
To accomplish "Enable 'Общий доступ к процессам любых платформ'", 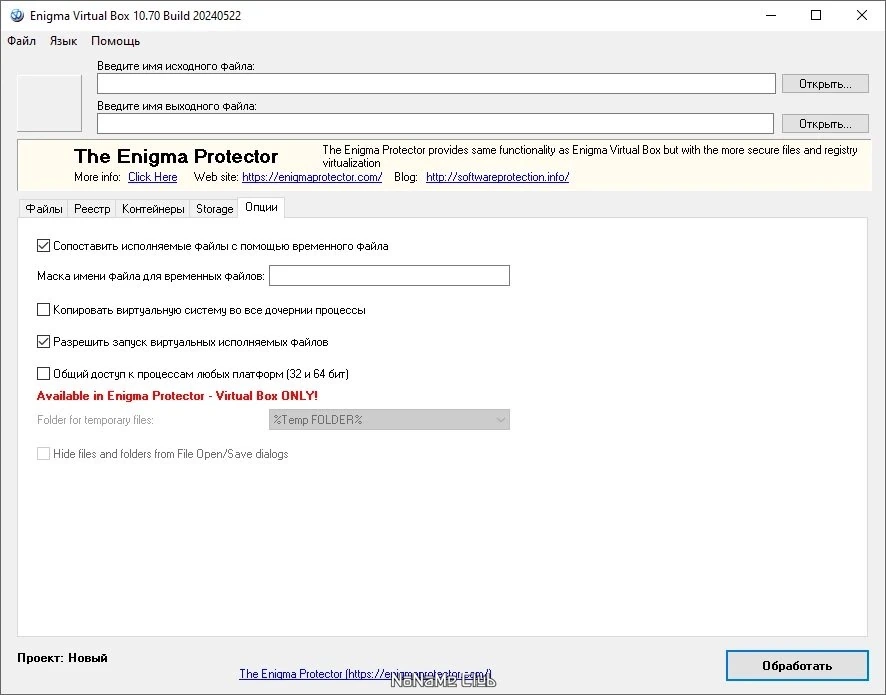I will coord(43,373).
